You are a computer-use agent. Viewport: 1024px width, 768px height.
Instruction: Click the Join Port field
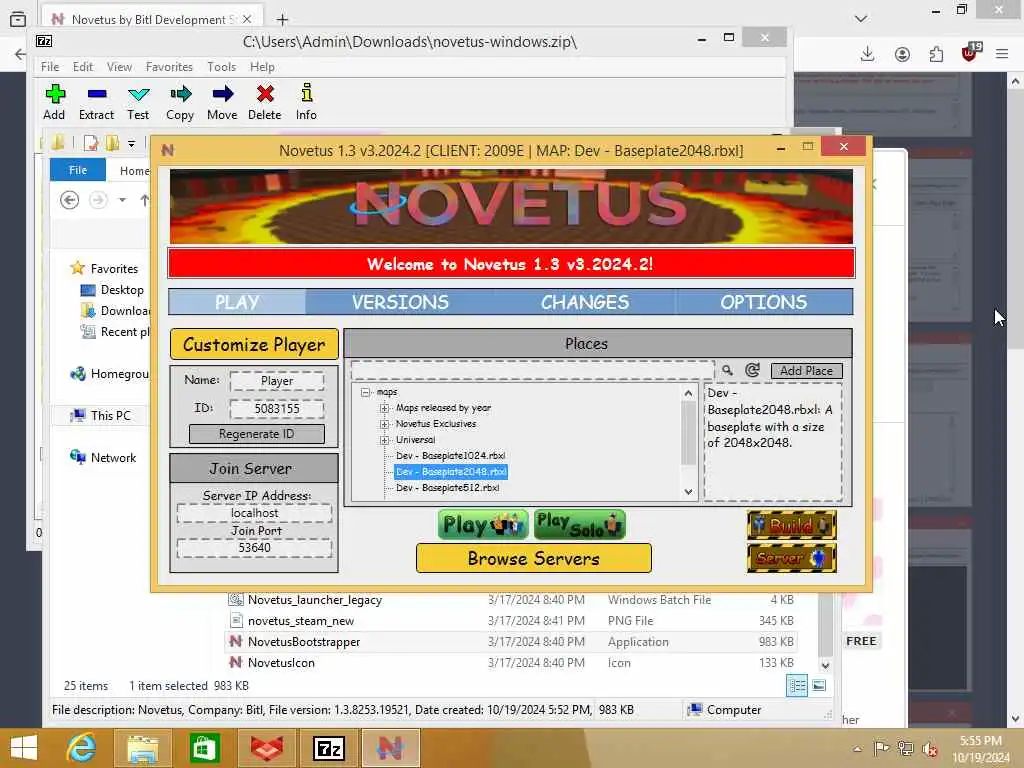pos(254,548)
